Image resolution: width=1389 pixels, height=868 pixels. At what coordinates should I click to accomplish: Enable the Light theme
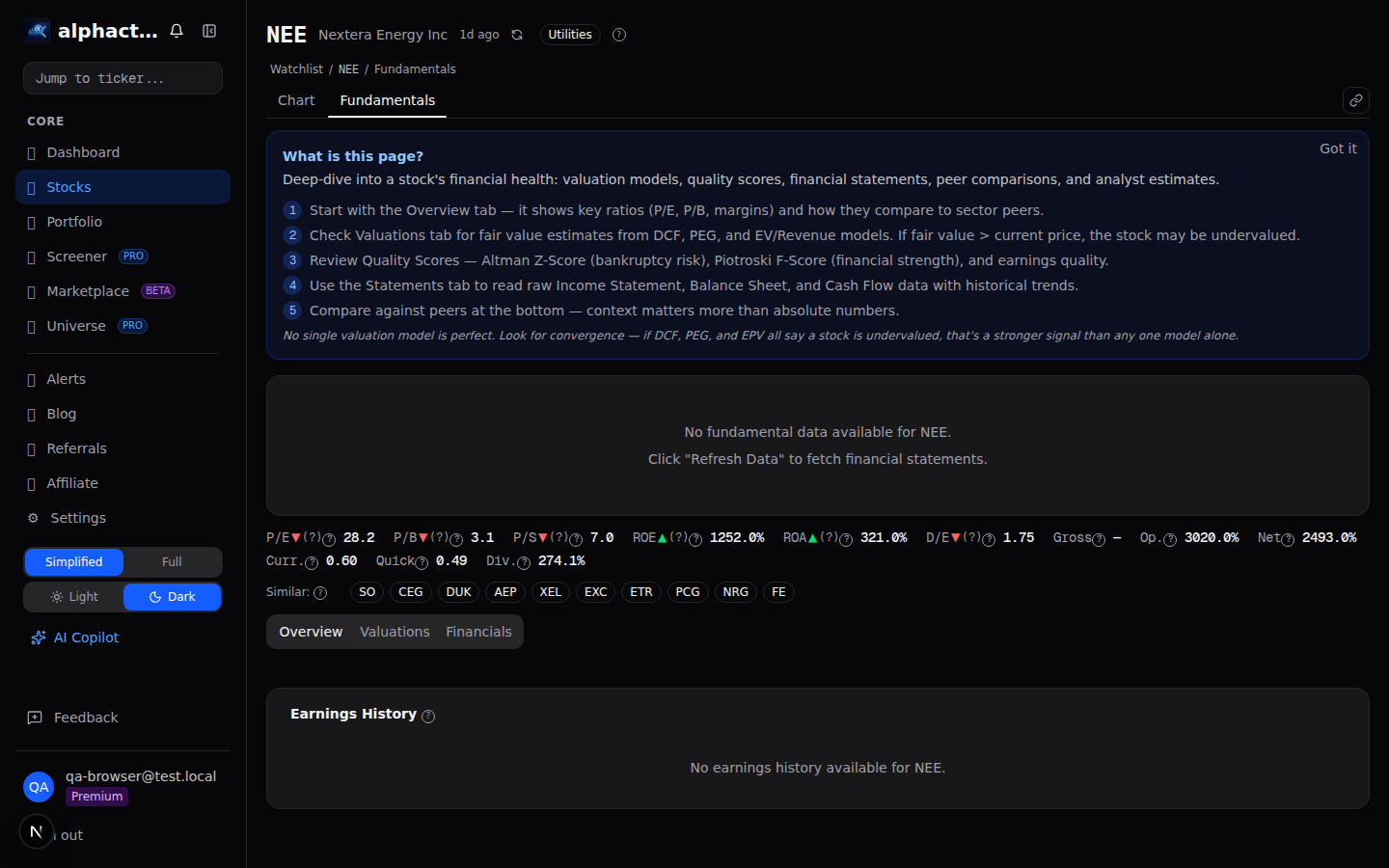pos(74,597)
